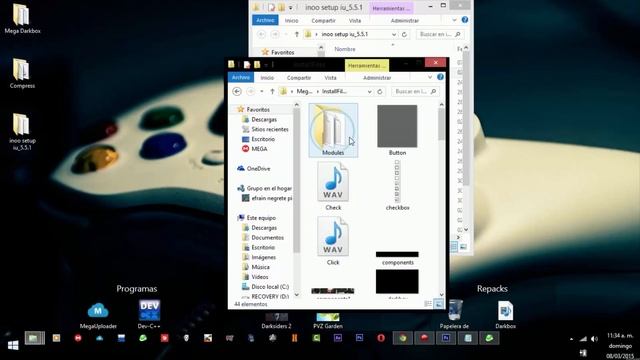Open MEGA in sidebar favorites
Viewport: 640px width, 360px height.
pos(259,149)
